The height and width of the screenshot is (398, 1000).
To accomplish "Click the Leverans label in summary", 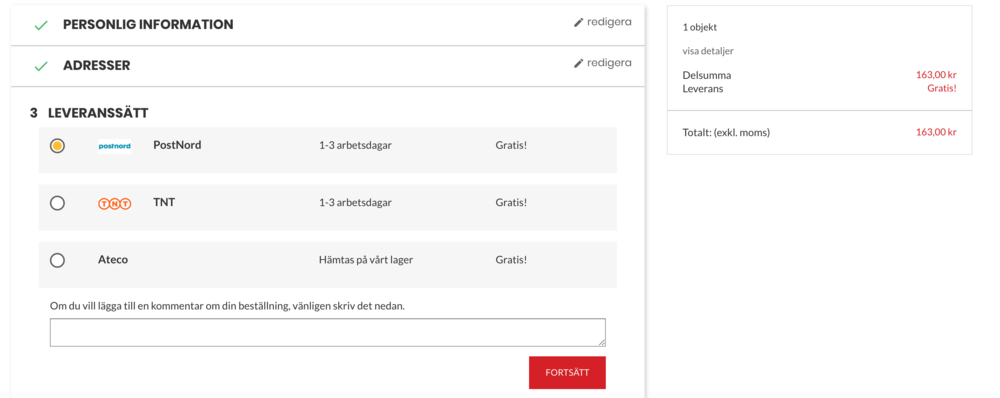I will tap(703, 89).
